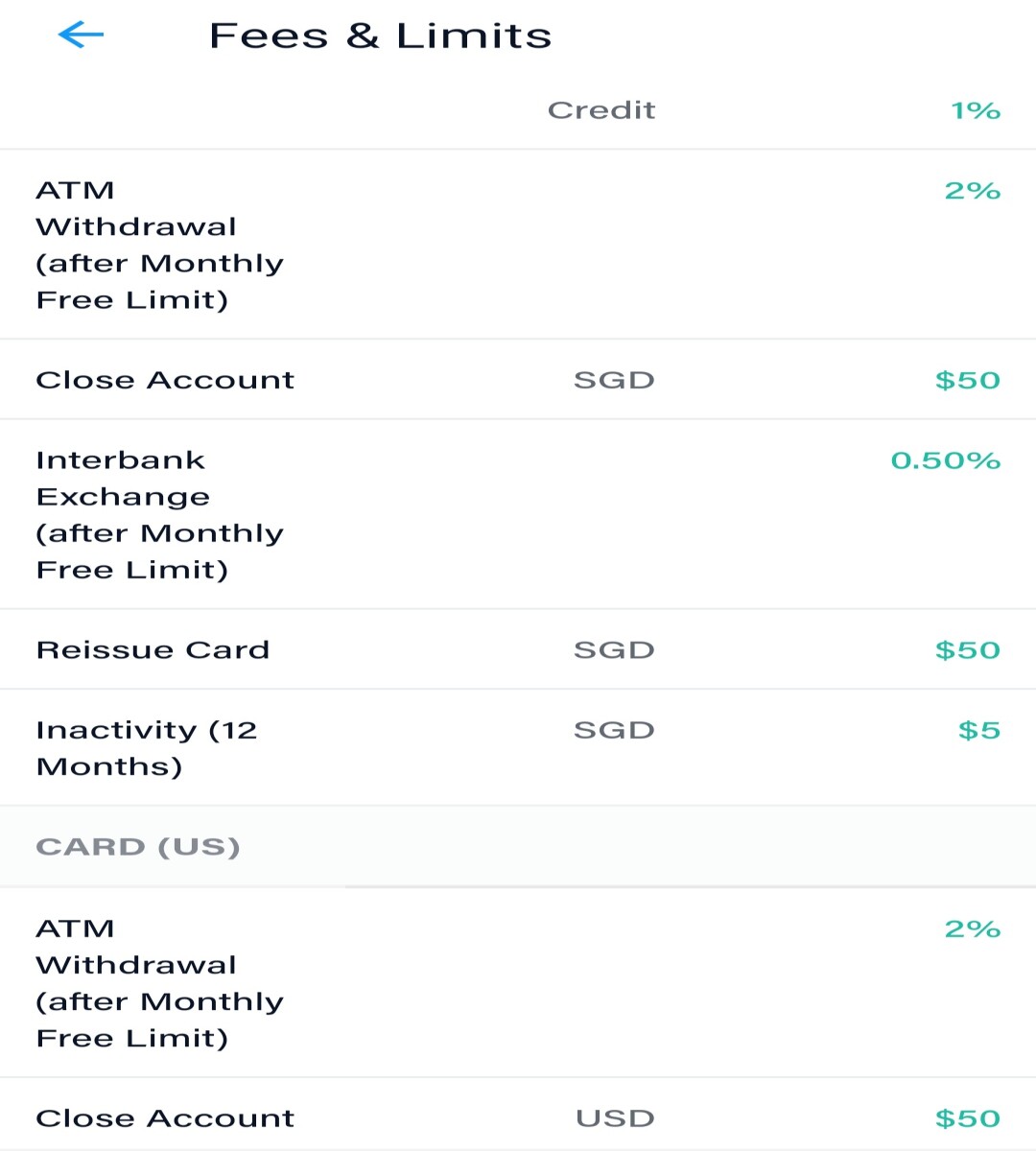Tap the Credit 1% fee row

[x=518, y=110]
